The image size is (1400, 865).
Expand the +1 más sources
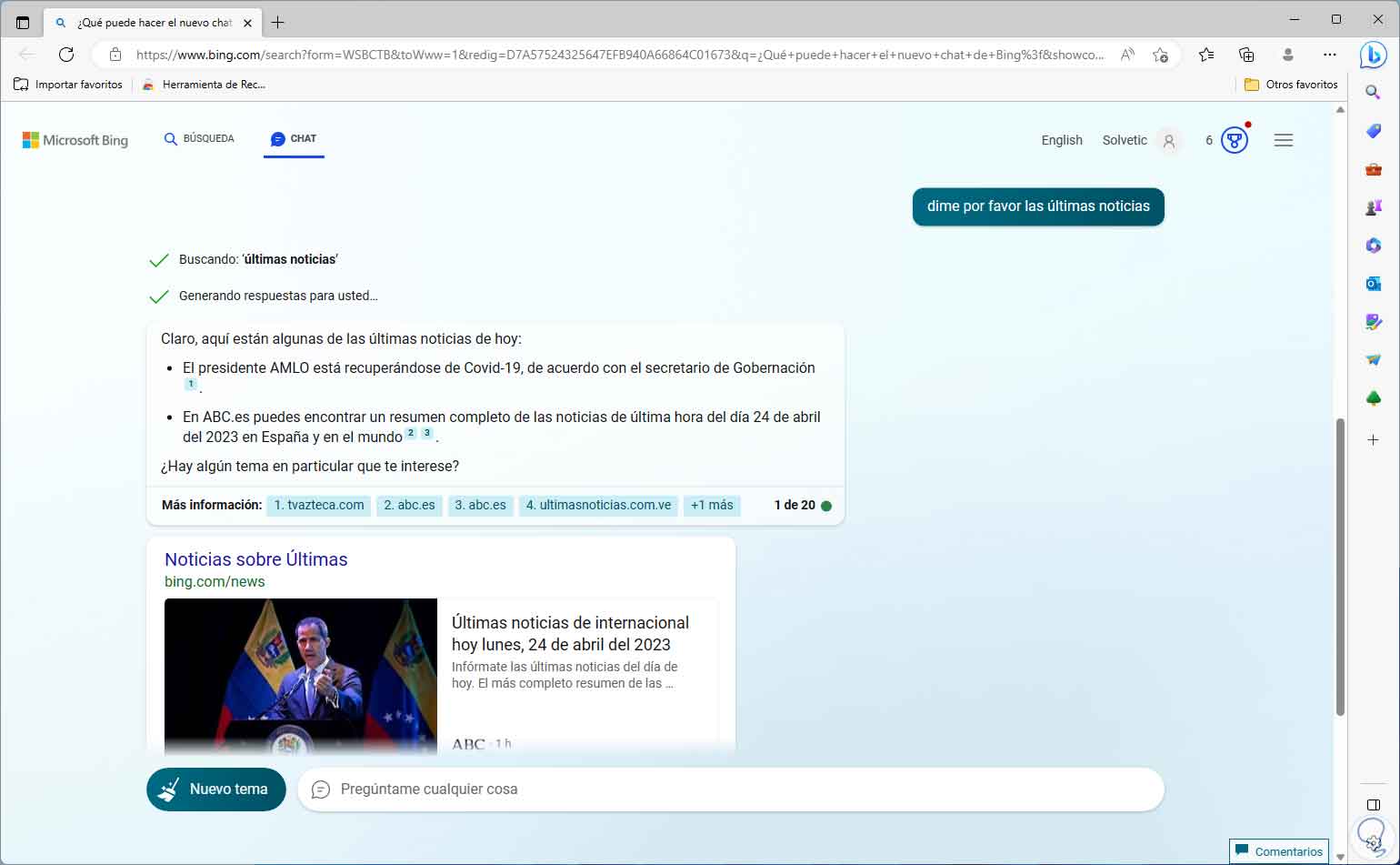[712, 505]
